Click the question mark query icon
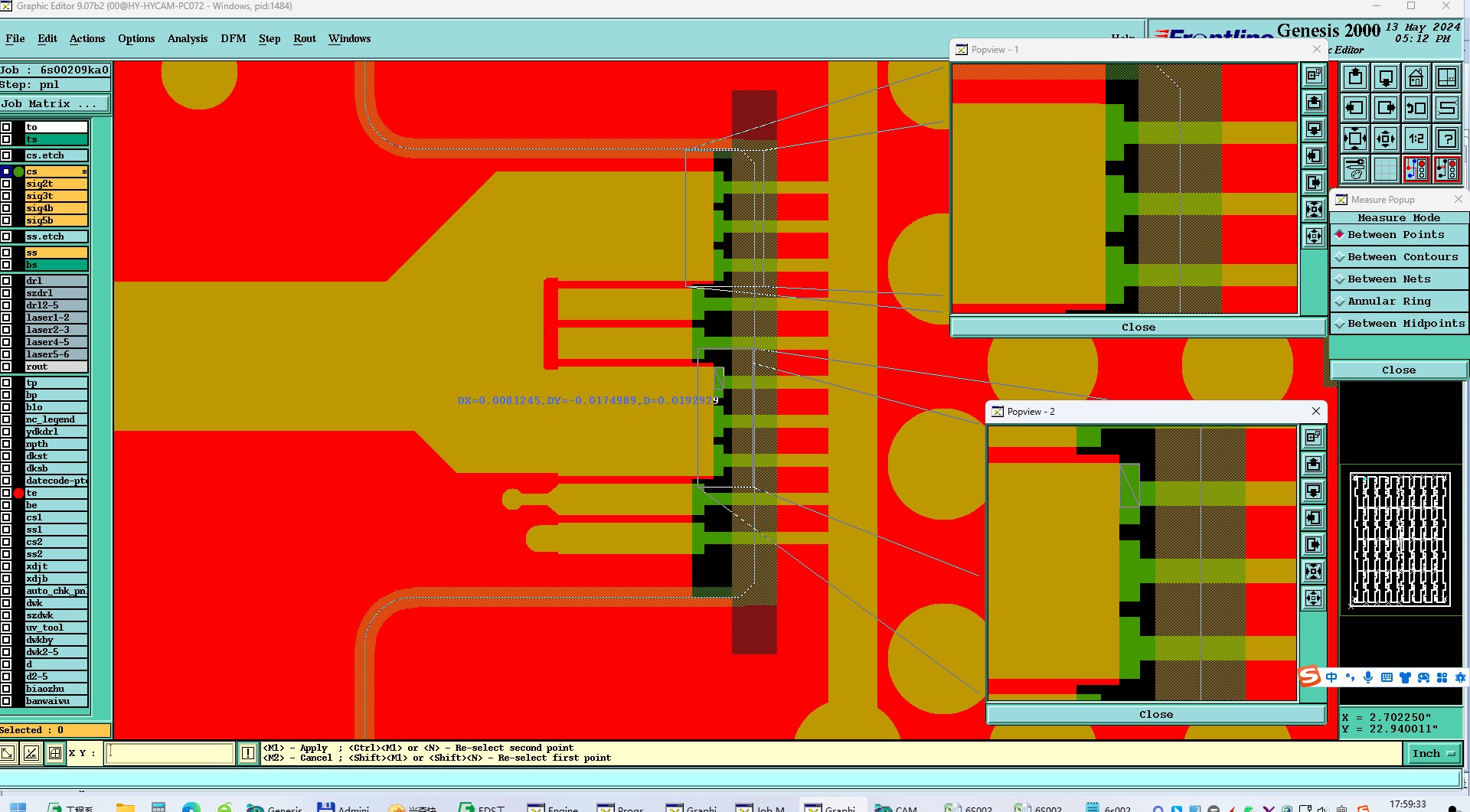Screen dimensions: 1470x812 pyautogui.click(x=1447, y=139)
